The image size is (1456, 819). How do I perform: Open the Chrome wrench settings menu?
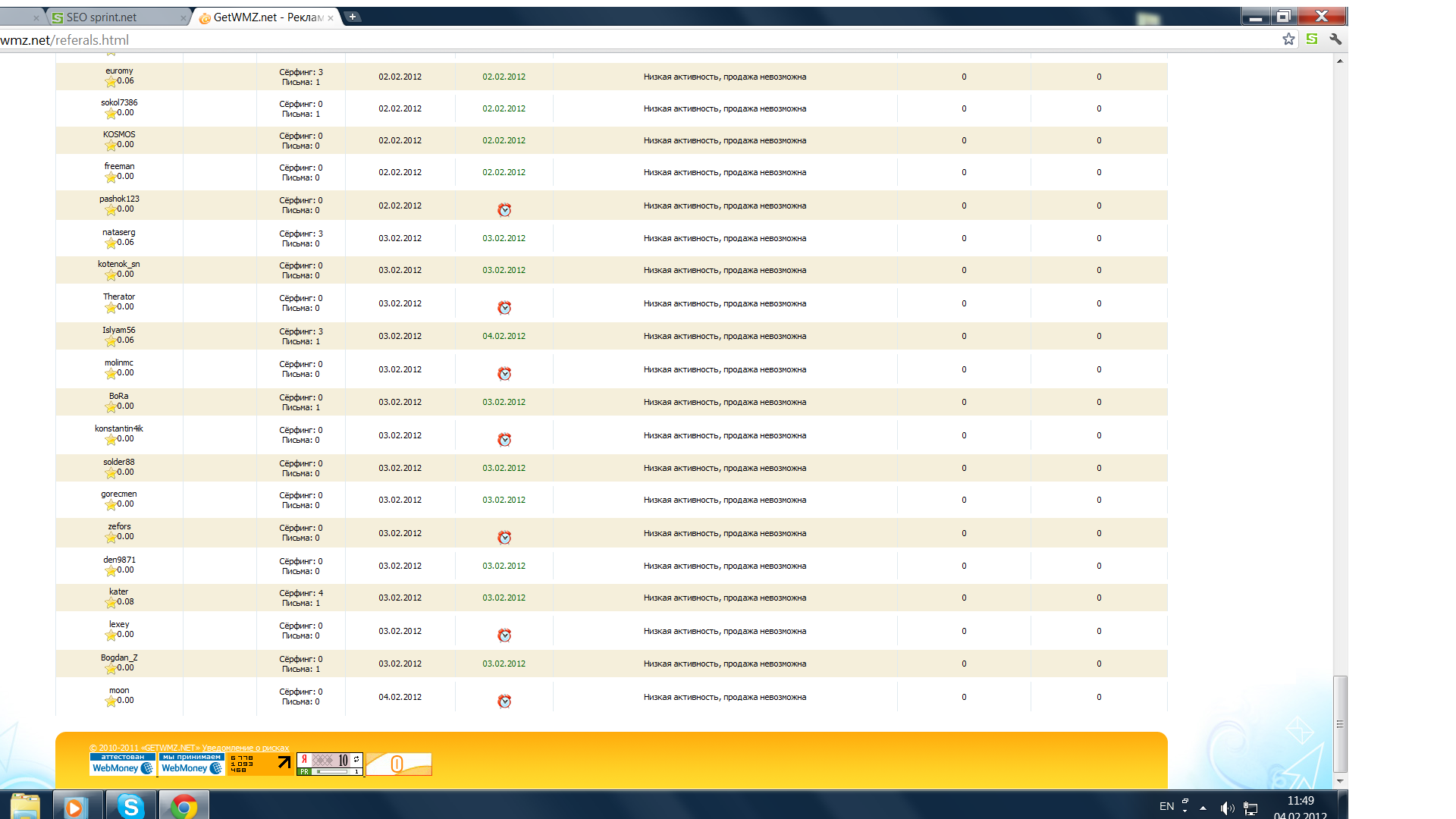coord(1335,39)
